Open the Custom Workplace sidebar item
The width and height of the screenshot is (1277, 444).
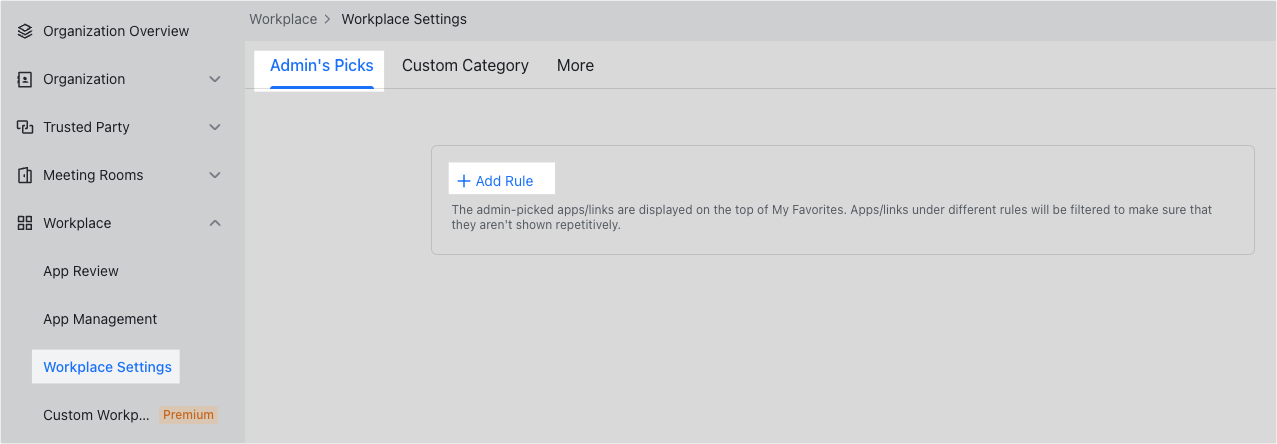click(x=96, y=415)
